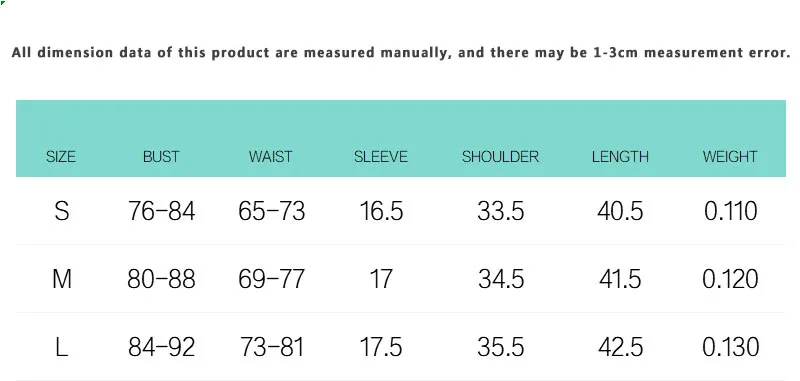Click waist value 69-77

(x=271, y=279)
